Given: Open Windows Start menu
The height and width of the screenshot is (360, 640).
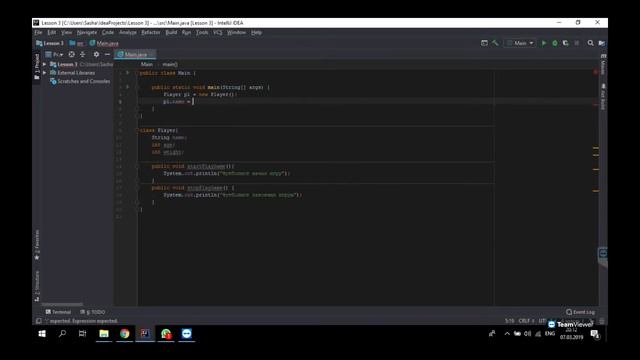Looking at the screenshot, I should pyautogui.click(x=42, y=334).
